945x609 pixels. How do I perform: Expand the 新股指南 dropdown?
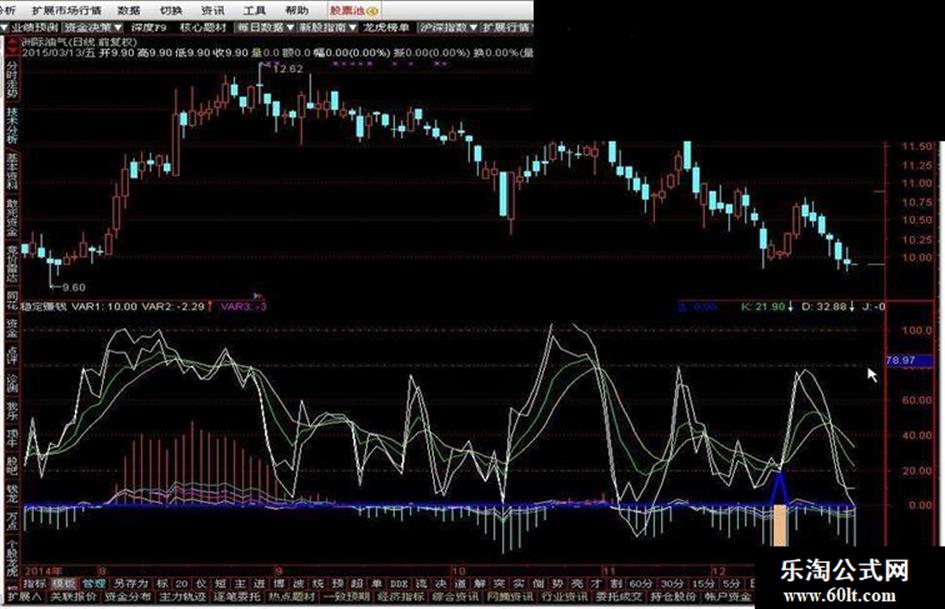[x=328, y=27]
